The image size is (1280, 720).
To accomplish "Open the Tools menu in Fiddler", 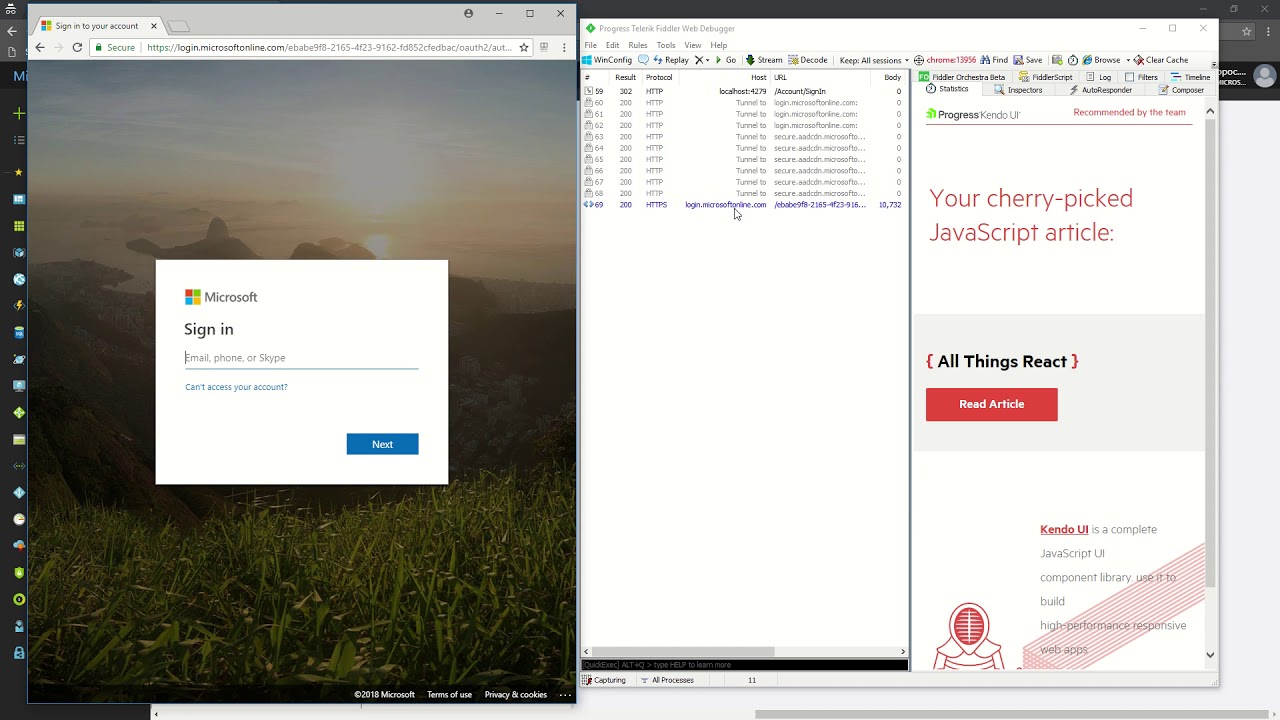I will point(666,45).
